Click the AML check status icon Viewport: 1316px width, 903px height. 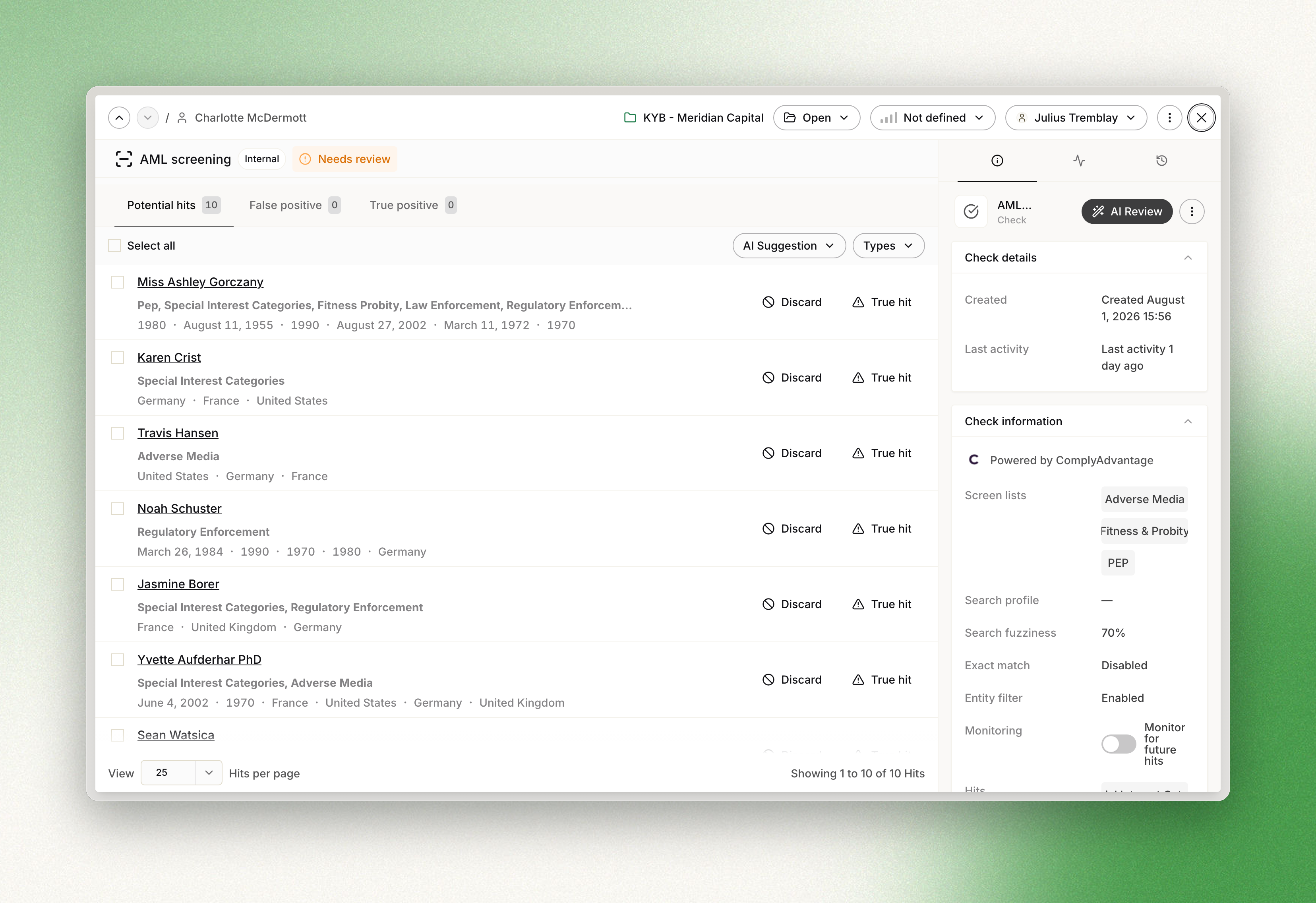[x=971, y=211]
